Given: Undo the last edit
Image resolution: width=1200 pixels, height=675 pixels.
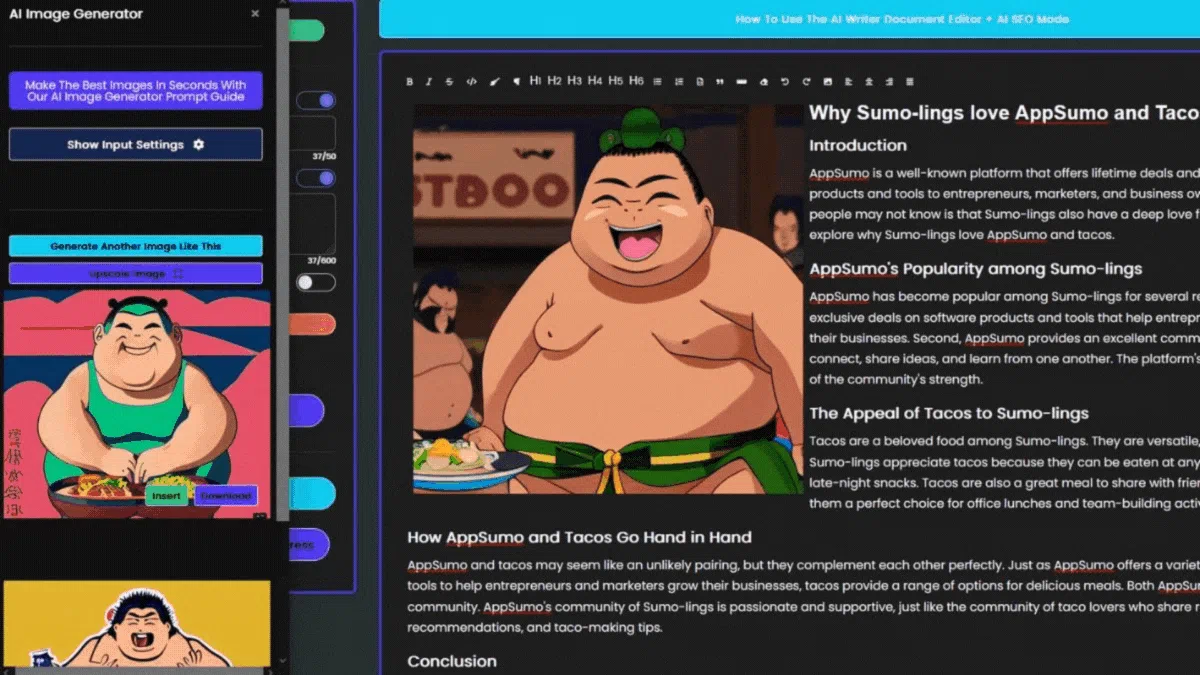Looking at the screenshot, I should 785,81.
